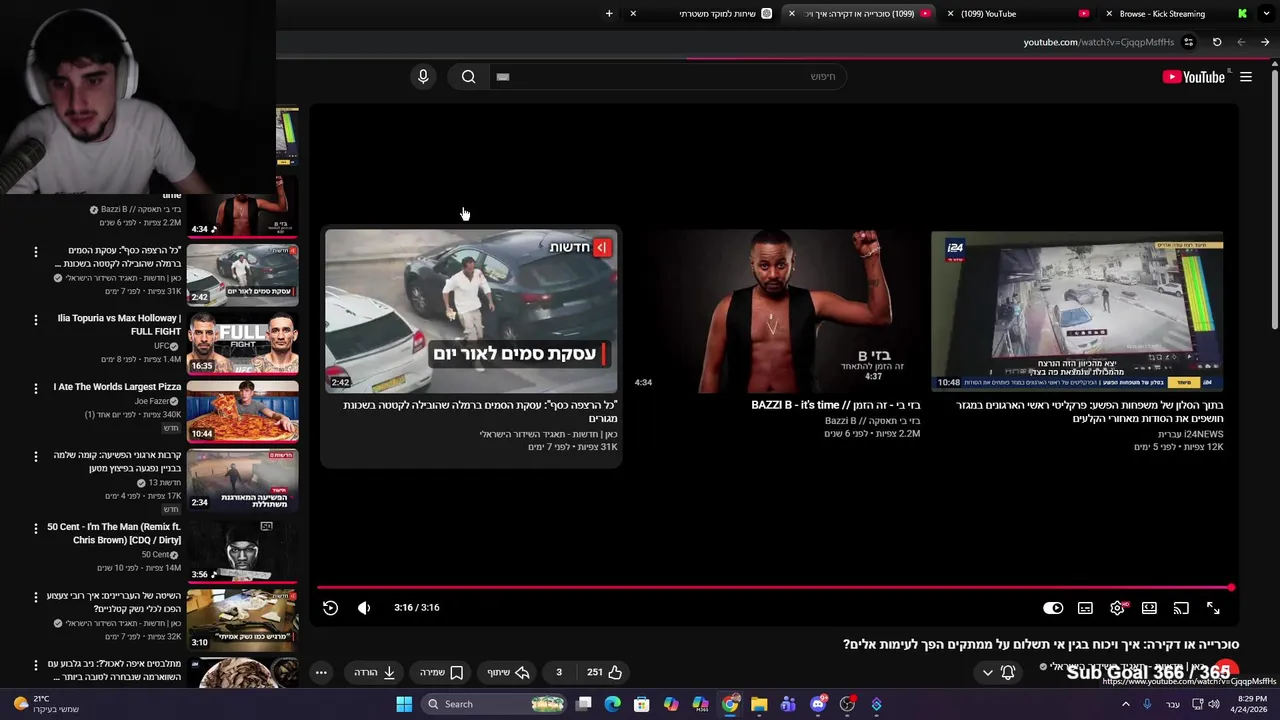The image size is (1280, 720).
Task: Open File Explorer from the taskbar
Action: tap(759, 704)
